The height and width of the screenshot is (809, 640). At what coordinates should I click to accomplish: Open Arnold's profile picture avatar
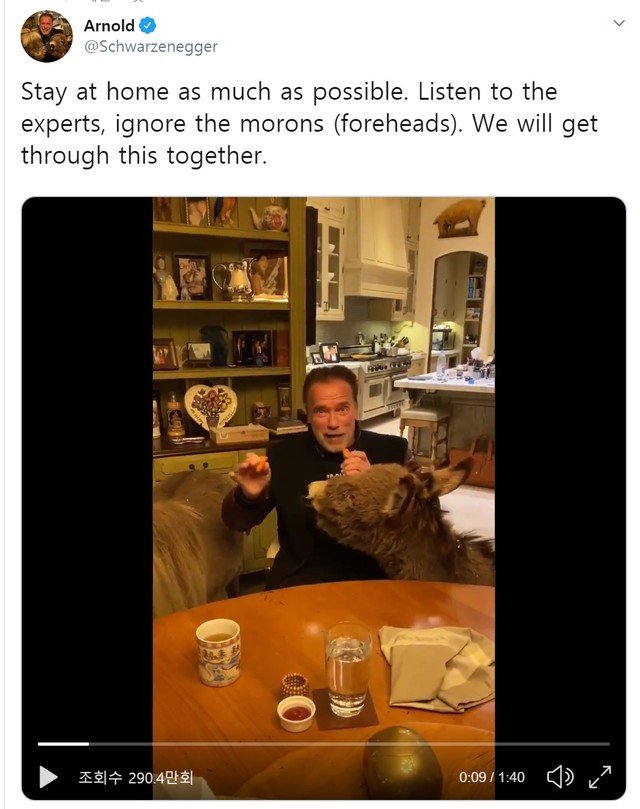[x=46, y=36]
